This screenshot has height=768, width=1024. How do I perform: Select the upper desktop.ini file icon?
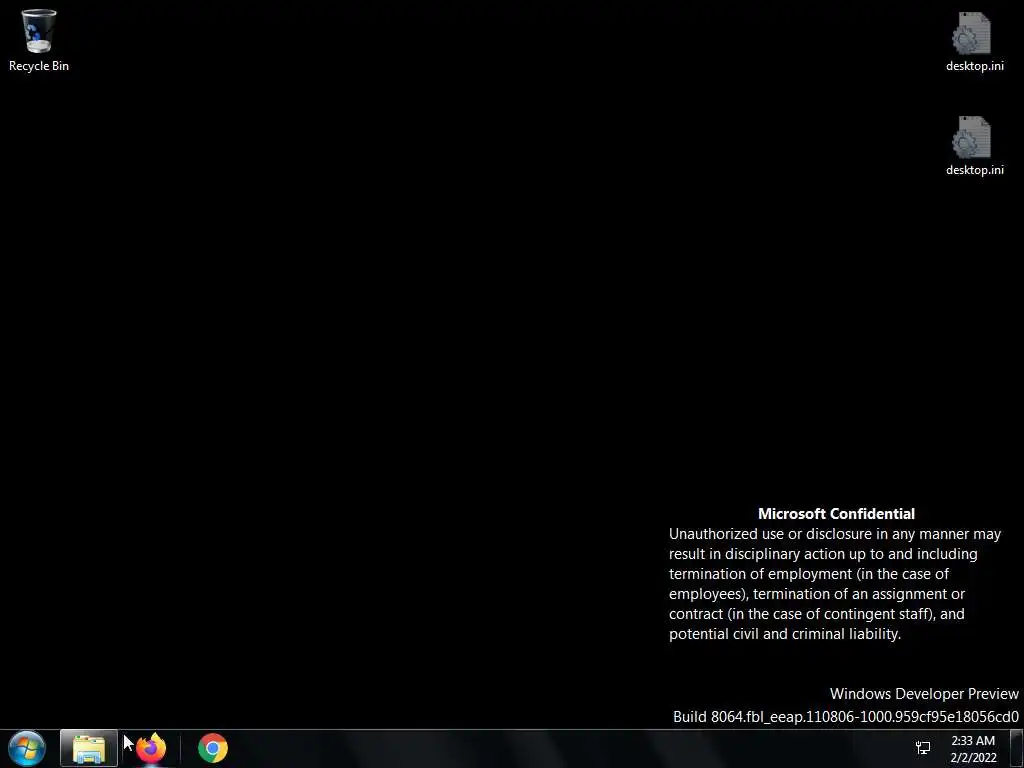[974, 41]
